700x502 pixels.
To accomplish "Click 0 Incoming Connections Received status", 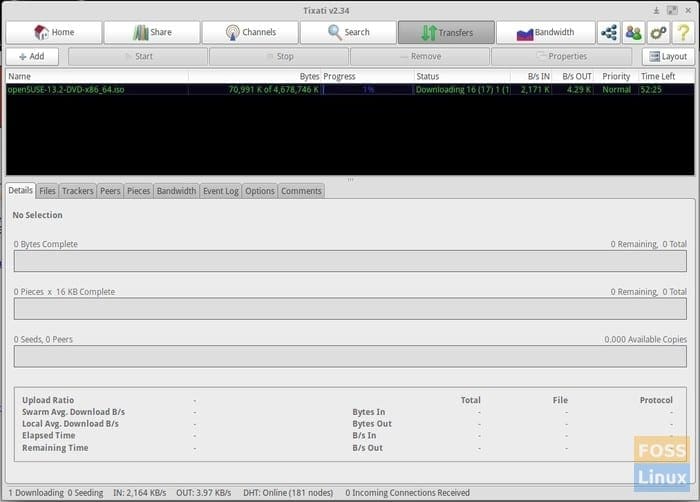I will [407, 493].
